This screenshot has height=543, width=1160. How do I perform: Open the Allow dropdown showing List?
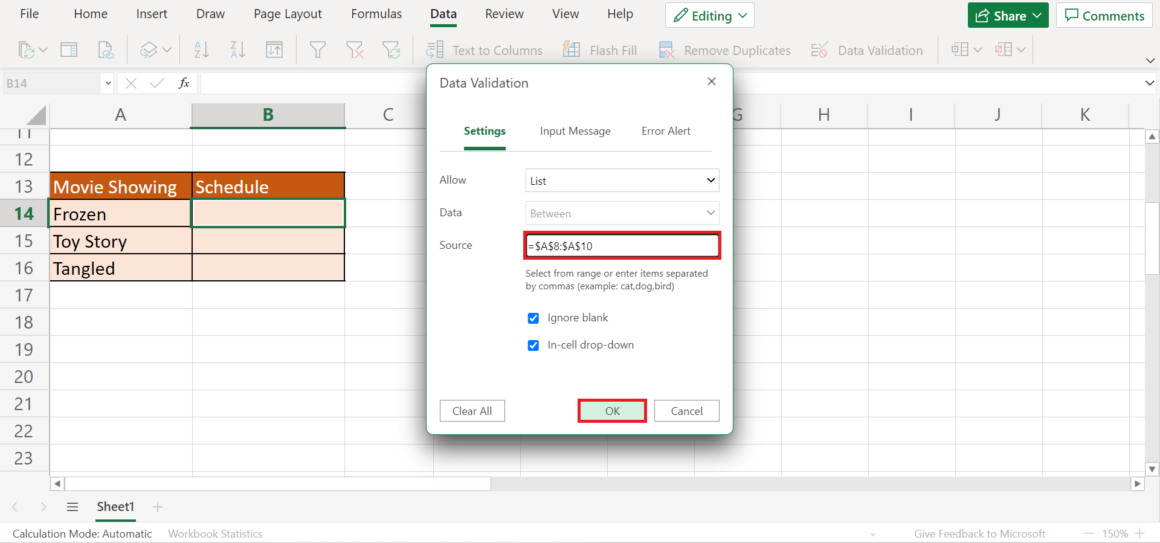622,181
